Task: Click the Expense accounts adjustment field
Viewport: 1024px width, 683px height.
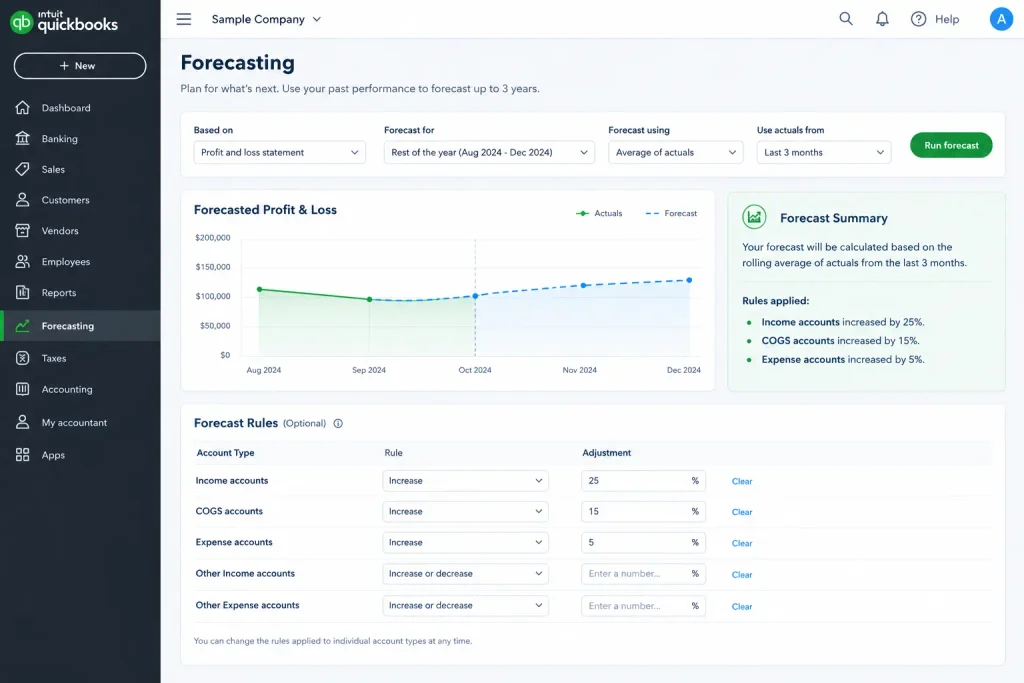Action: (x=643, y=543)
